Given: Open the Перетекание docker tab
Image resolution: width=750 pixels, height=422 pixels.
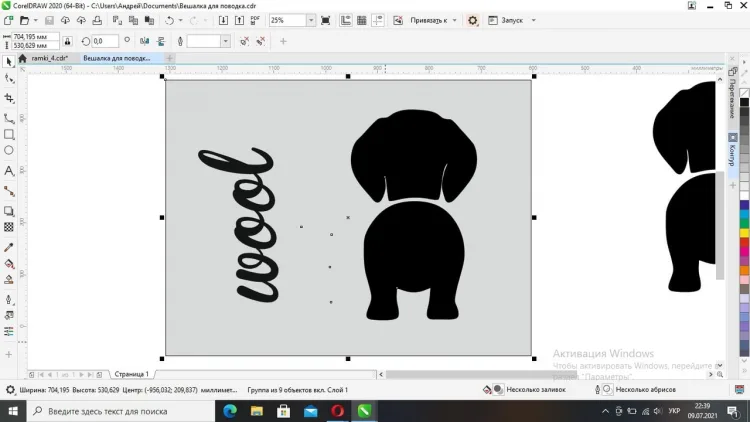Looking at the screenshot, I should click(x=732, y=93).
